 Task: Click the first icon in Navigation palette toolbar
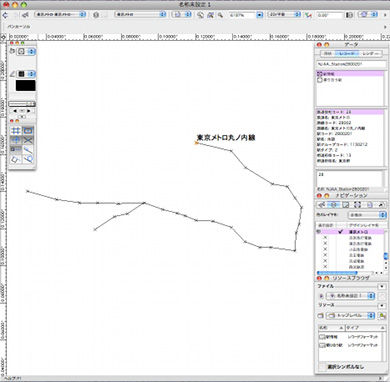coord(321,205)
